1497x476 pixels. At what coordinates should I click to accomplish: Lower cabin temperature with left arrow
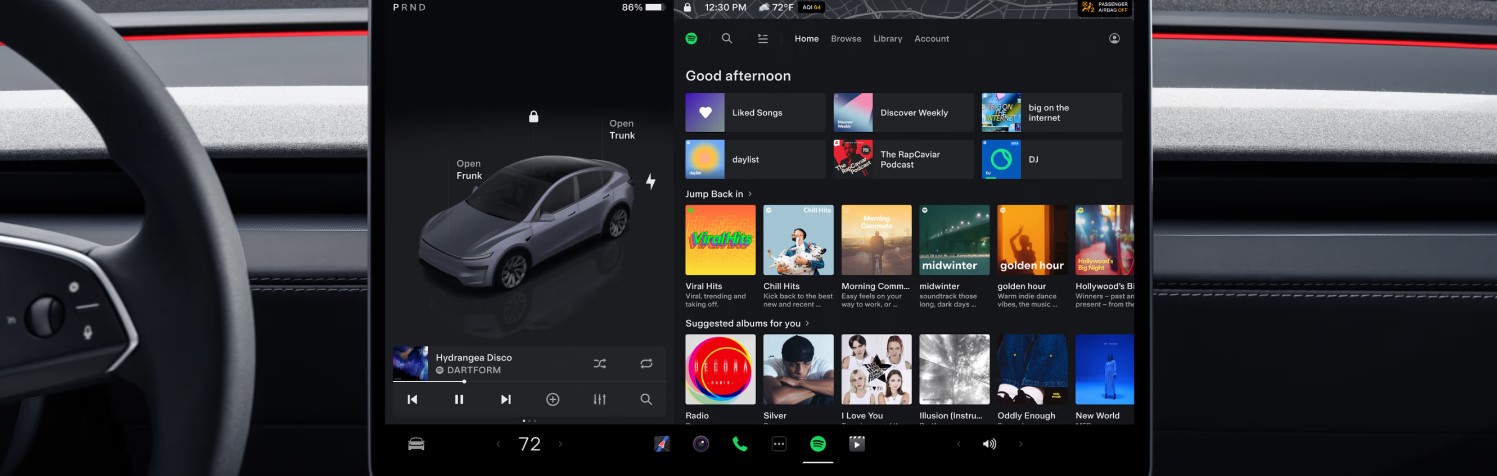click(498, 444)
